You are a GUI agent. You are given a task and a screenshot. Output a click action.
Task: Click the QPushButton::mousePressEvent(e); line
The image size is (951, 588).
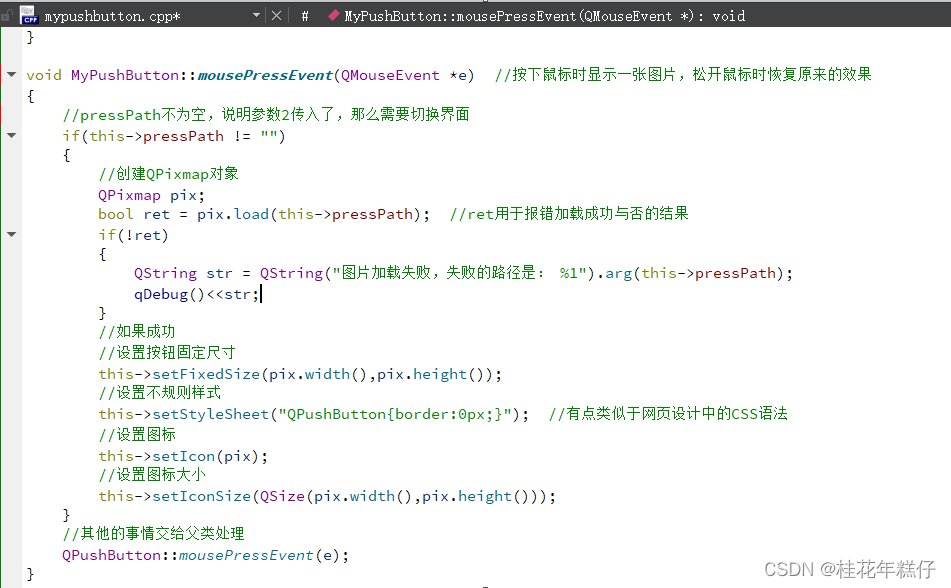tap(206, 555)
